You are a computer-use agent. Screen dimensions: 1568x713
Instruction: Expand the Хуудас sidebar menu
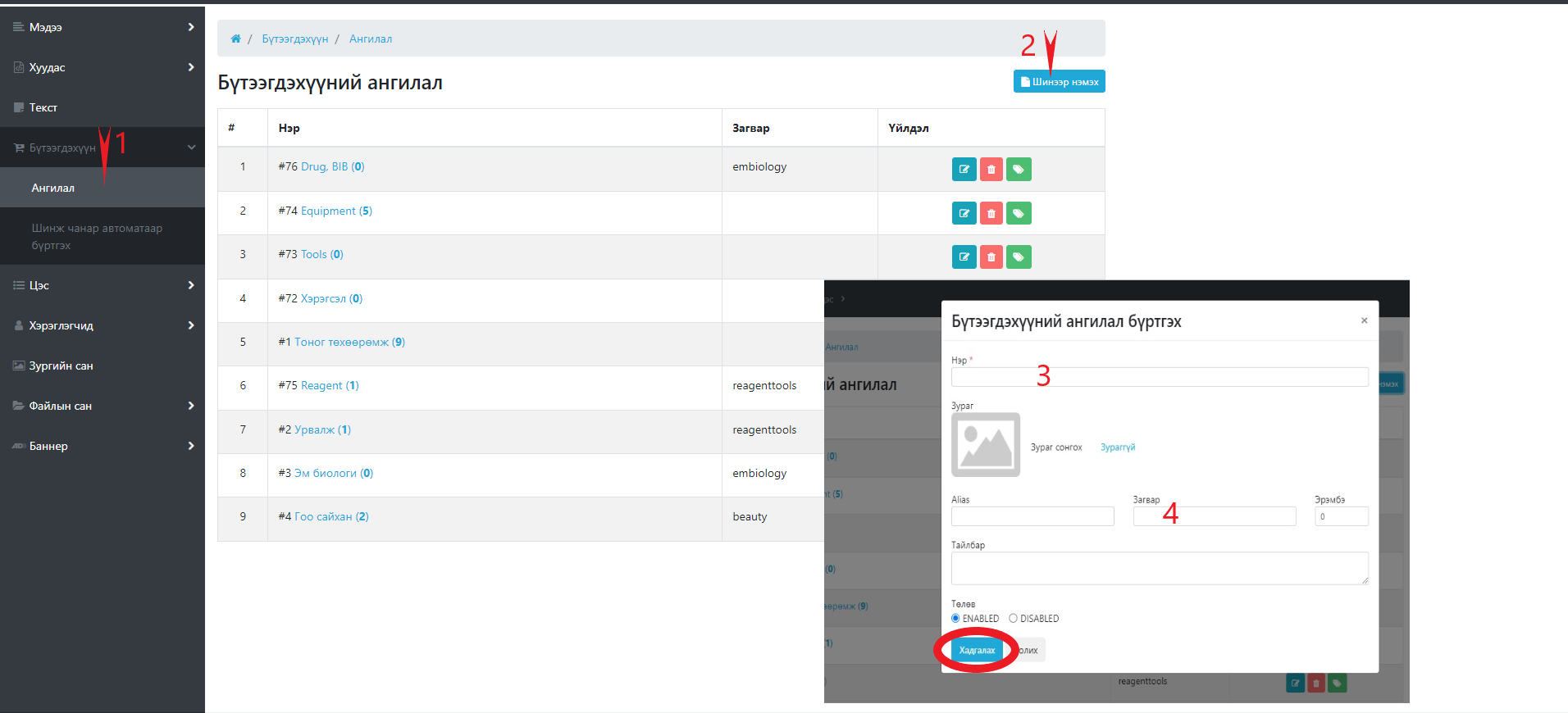click(102, 67)
